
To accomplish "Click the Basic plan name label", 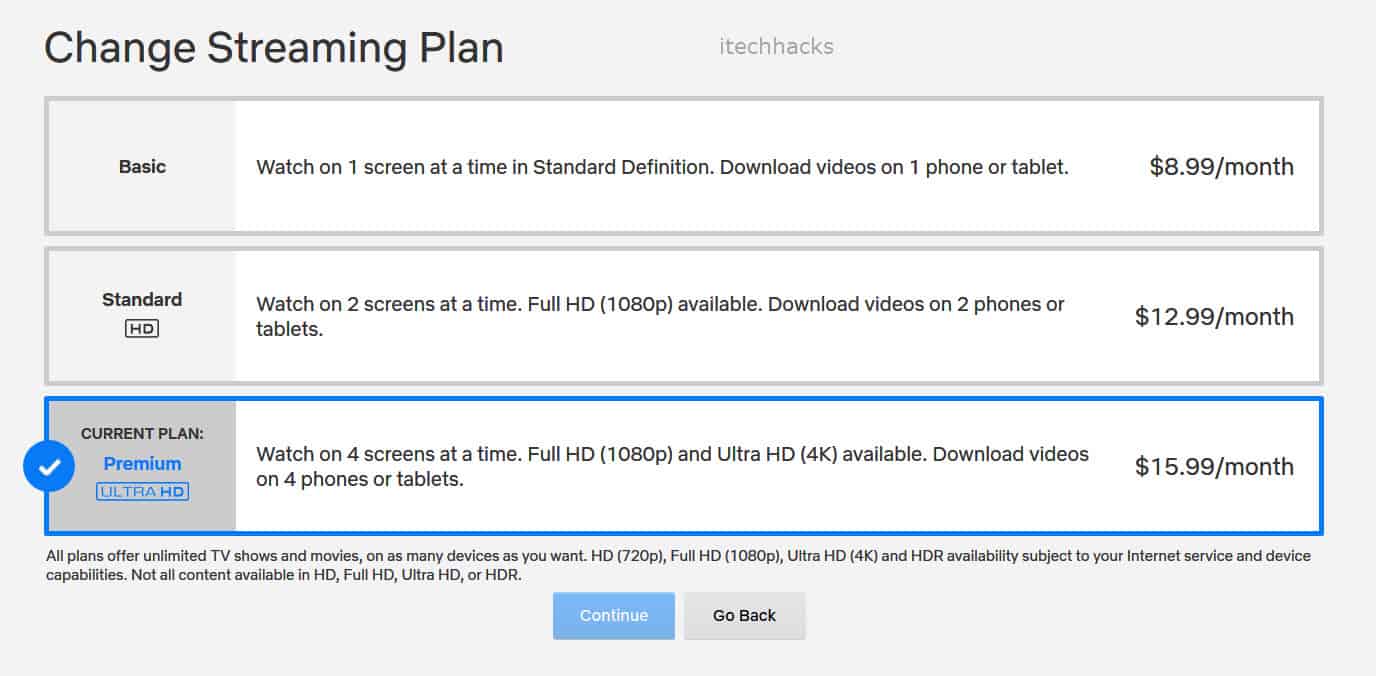I will (142, 167).
